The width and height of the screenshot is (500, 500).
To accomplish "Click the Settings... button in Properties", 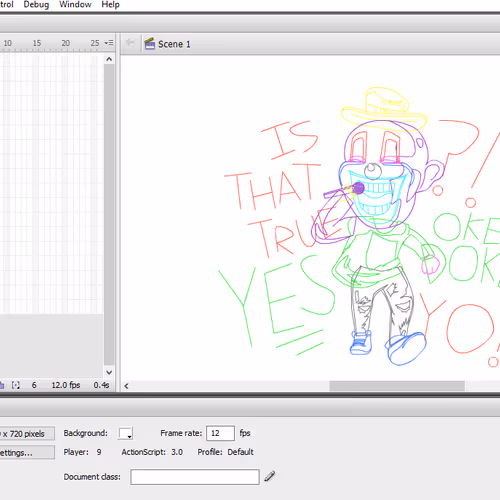I will [27, 453].
